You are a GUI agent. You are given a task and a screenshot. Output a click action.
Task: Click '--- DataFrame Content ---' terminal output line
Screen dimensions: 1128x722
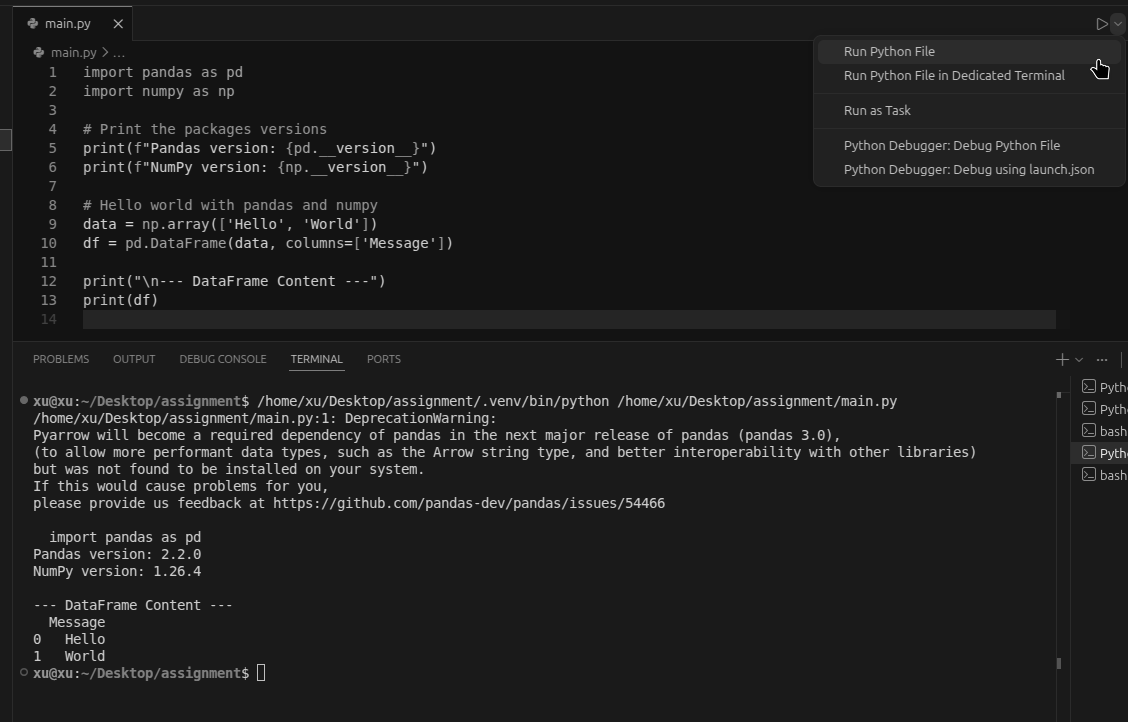(133, 606)
